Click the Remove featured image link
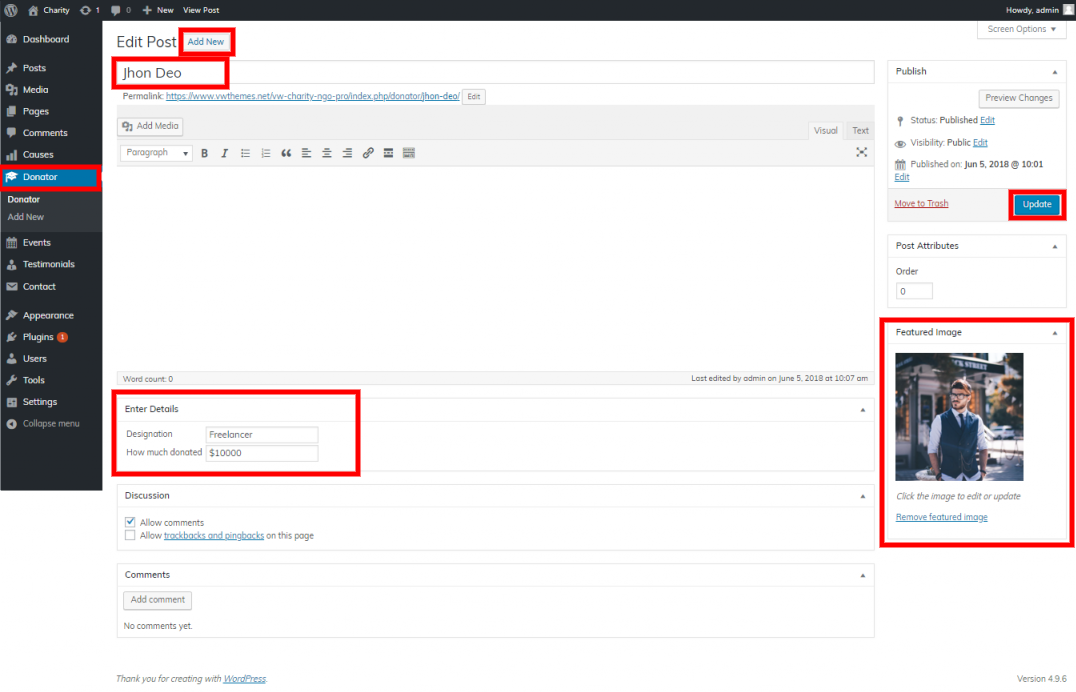This screenshot has width=1076, height=692. click(x=941, y=517)
